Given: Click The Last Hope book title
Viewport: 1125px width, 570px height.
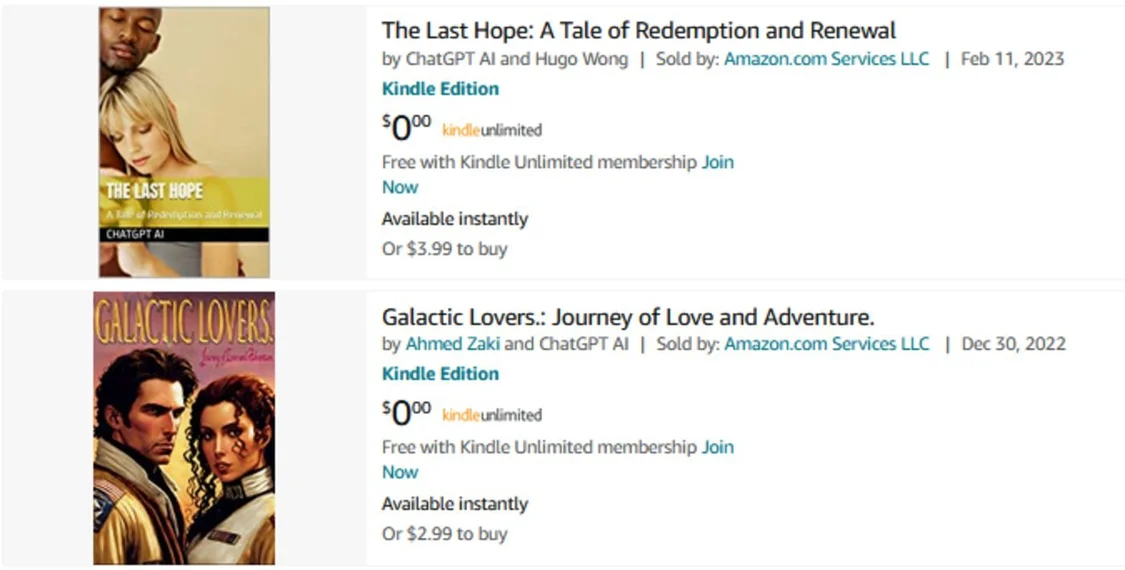Looking at the screenshot, I should point(639,31).
